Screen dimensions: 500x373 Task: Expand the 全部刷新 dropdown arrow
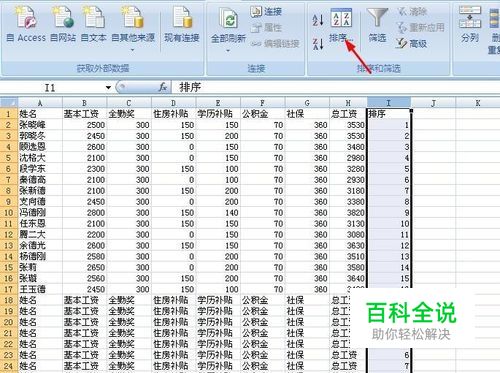pos(228,51)
